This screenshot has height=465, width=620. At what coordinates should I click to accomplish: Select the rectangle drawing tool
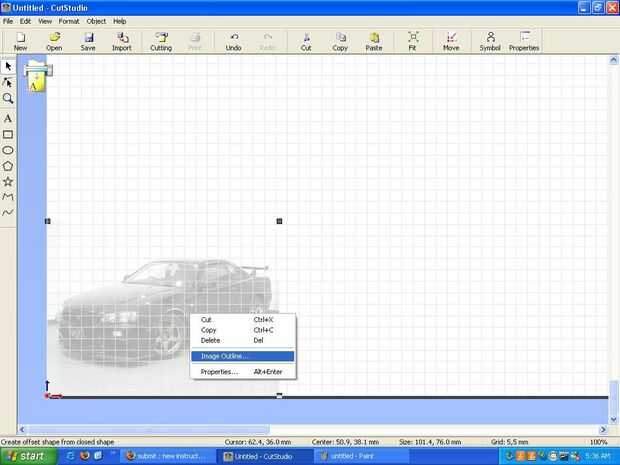(x=8, y=134)
